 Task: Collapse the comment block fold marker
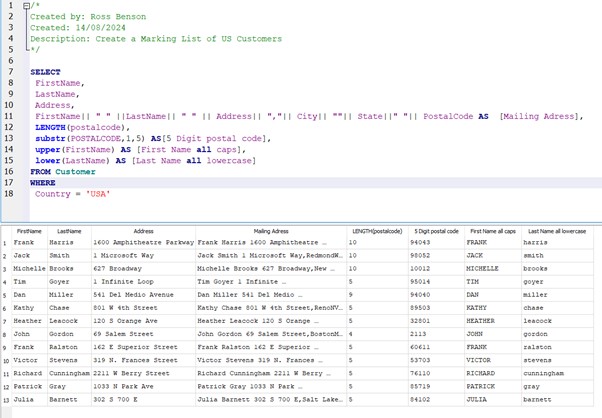tap(26, 6)
